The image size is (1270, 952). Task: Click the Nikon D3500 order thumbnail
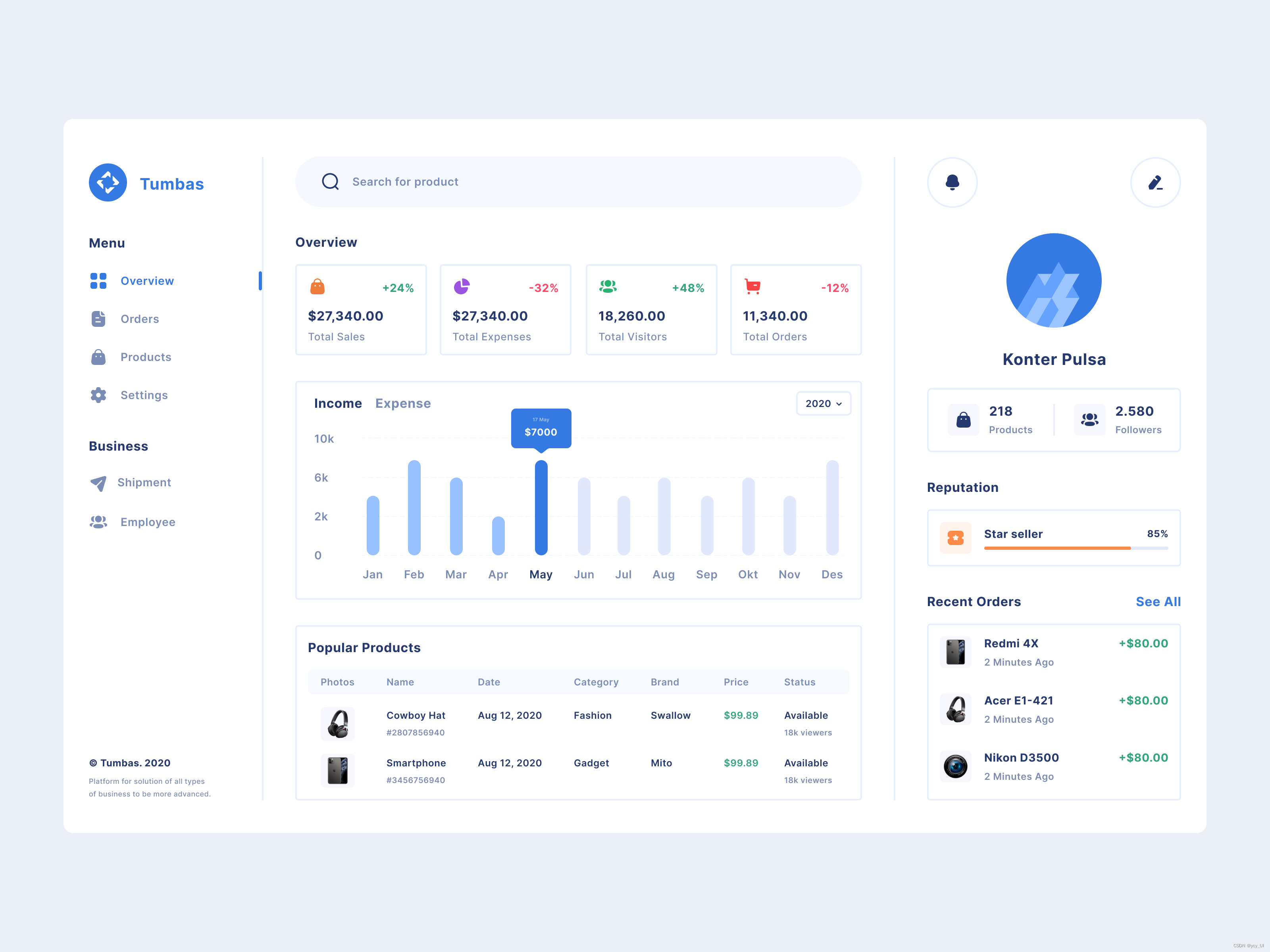click(955, 766)
